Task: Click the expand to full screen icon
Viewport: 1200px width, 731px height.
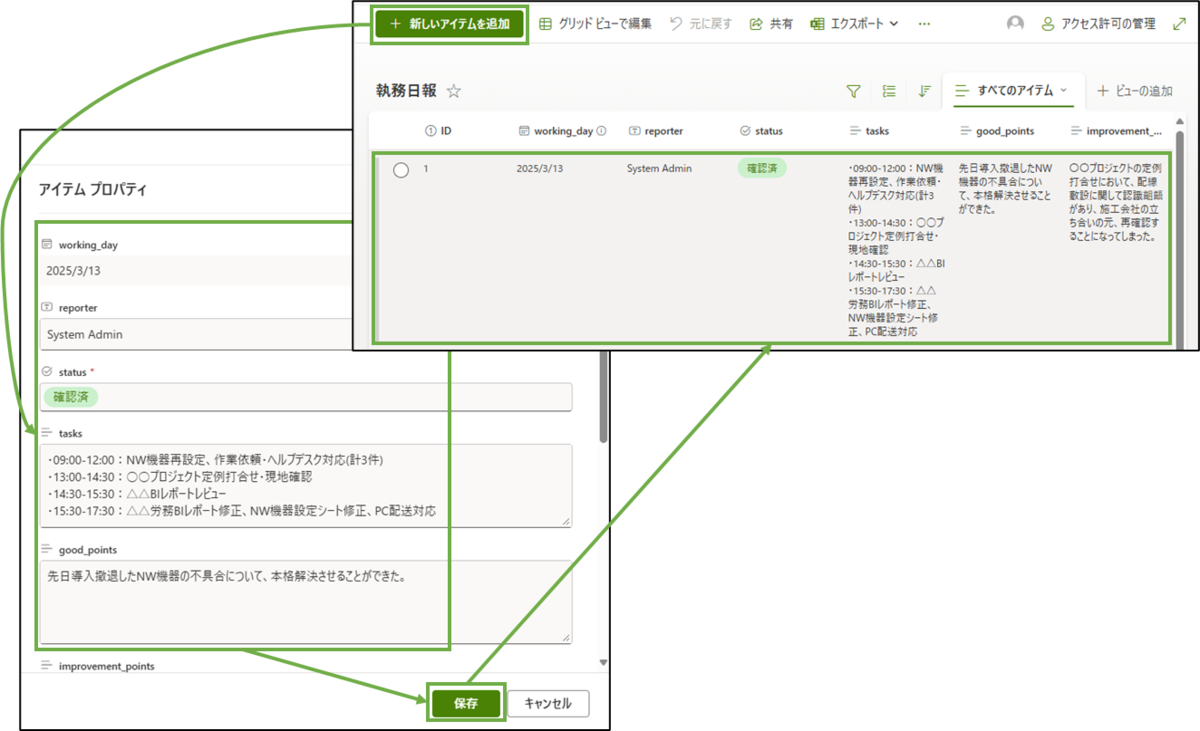Action: [1179, 24]
